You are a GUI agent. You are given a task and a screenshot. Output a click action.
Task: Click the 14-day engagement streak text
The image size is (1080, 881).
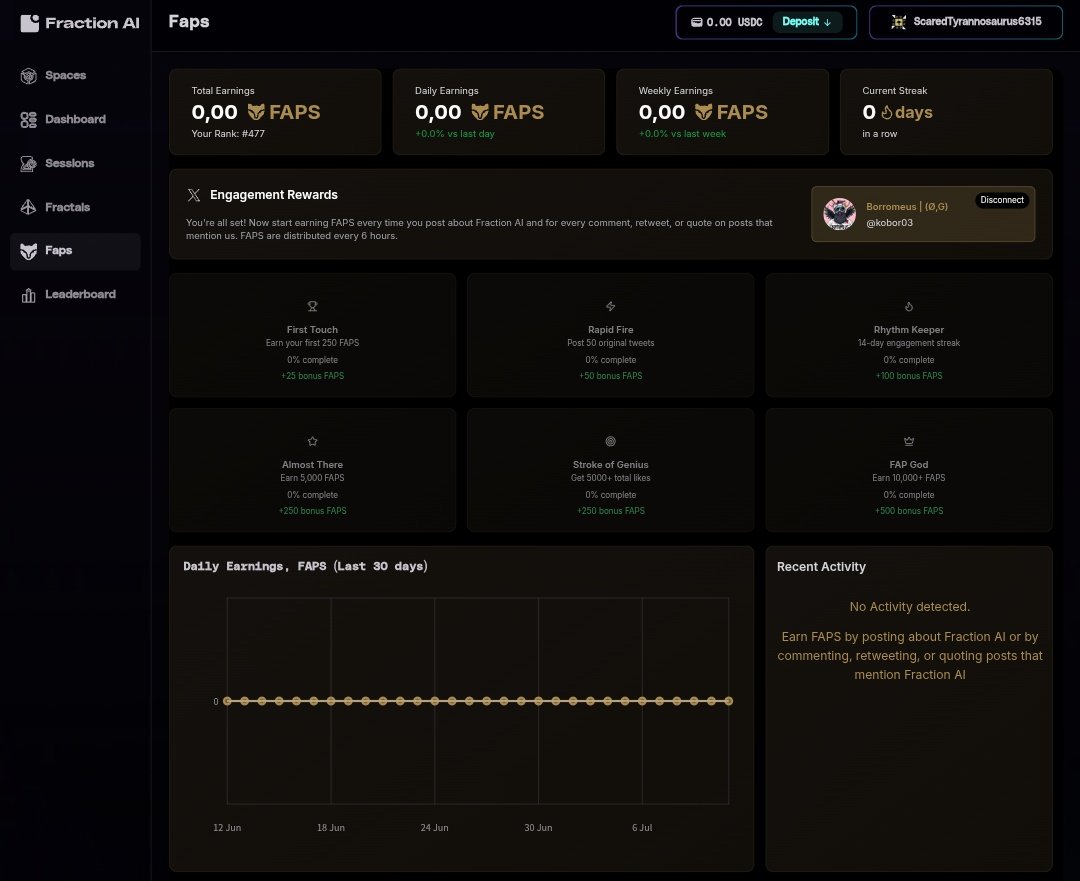coord(908,343)
